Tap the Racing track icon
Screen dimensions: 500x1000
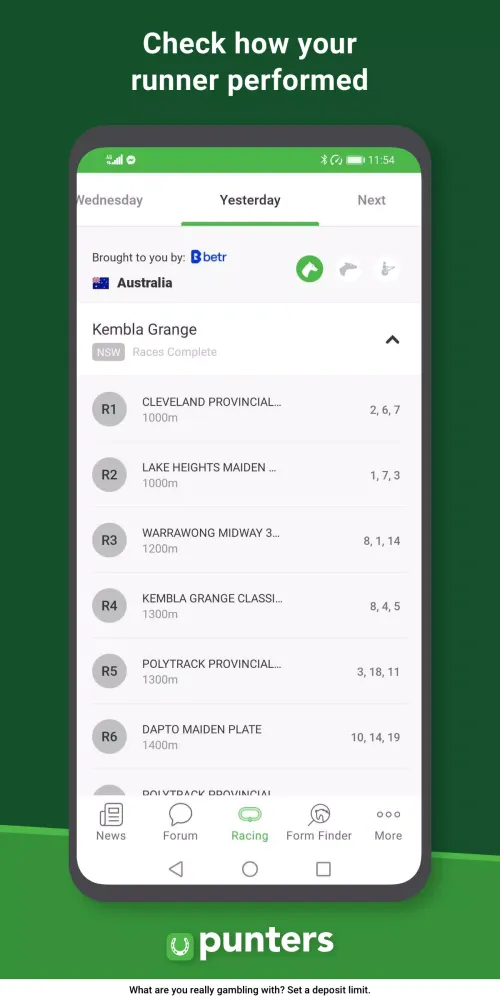(x=250, y=814)
